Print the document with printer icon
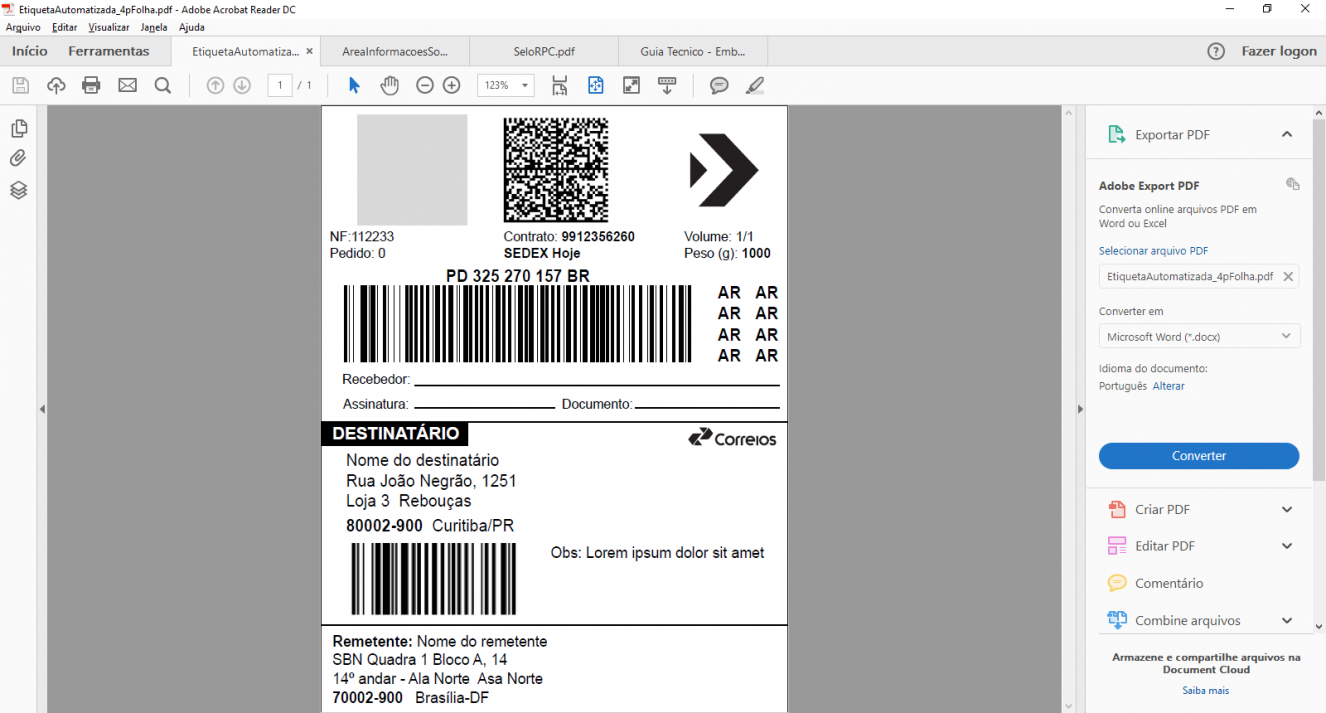The image size is (1326, 713). [92, 86]
